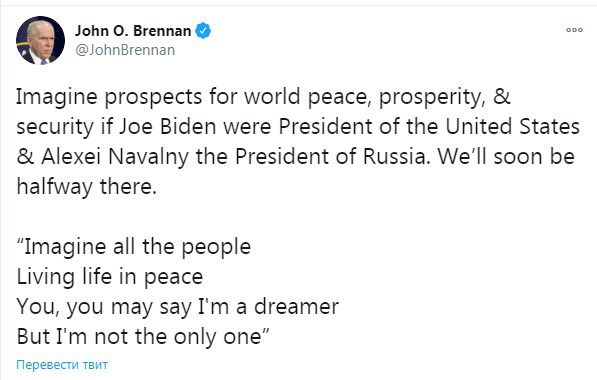Click the line starting "security if Joe Biden"
The width and height of the screenshot is (597, 380).
tap(298, 127)
